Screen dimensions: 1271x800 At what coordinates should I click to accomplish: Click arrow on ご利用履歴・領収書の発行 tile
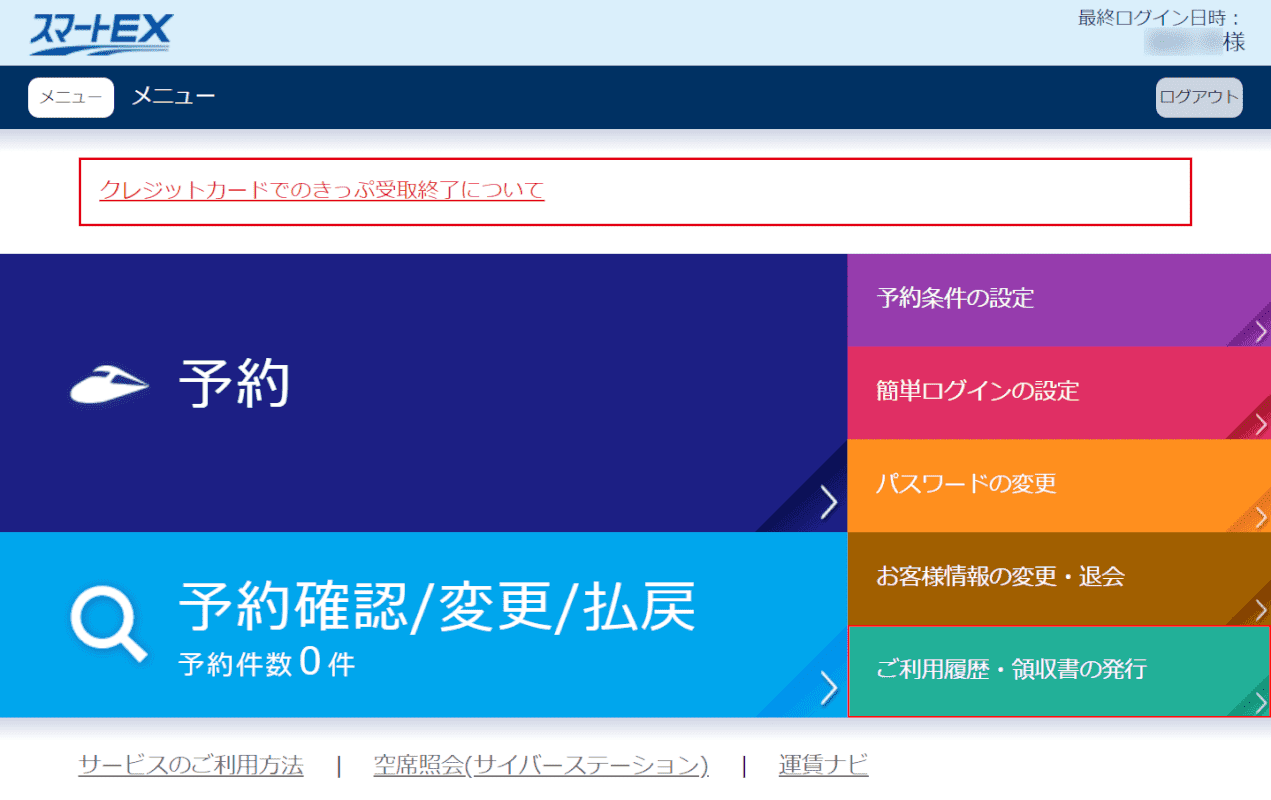pyautogui.click(x=1261, y=702)
